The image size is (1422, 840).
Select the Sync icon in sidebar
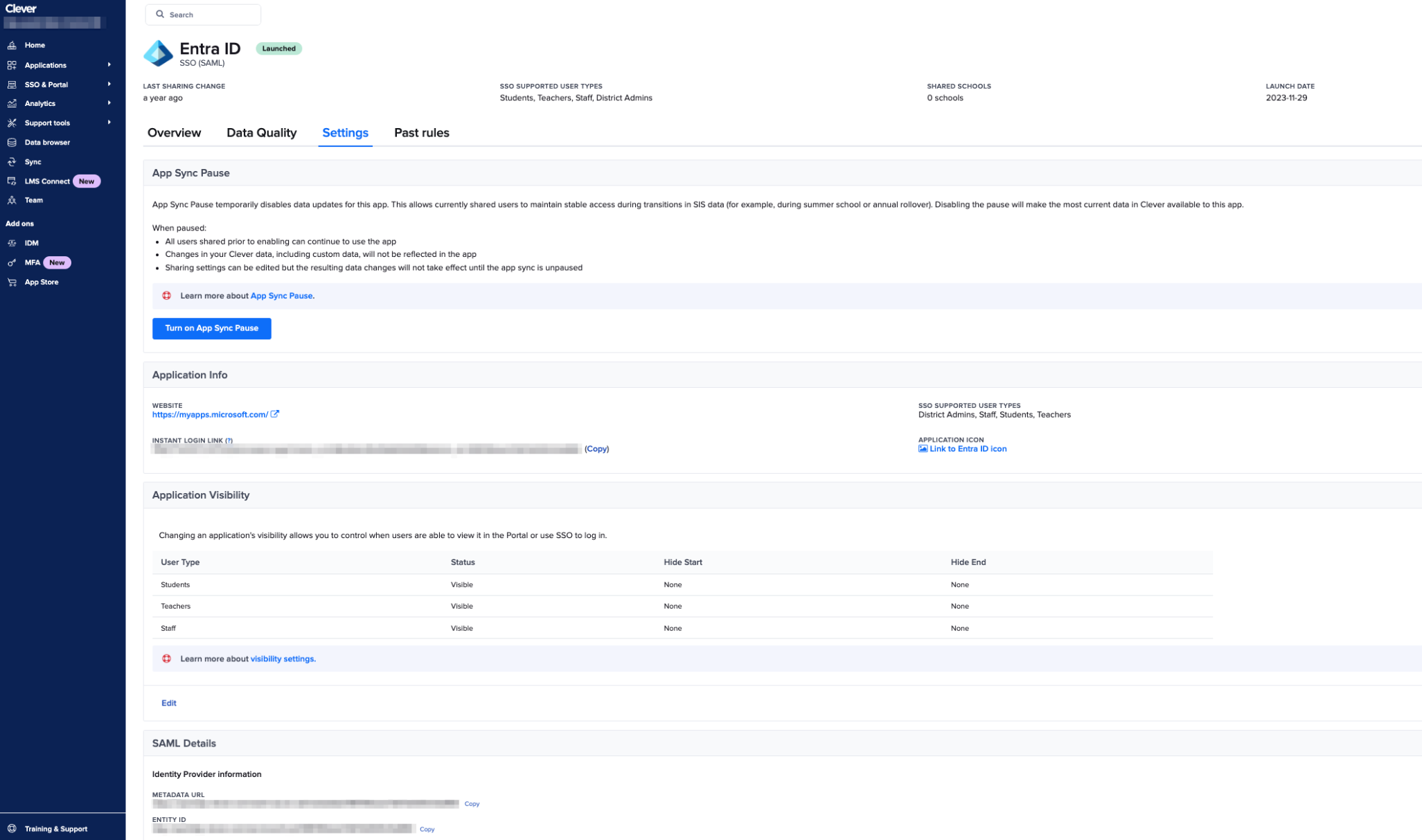[x=12, y=161]
